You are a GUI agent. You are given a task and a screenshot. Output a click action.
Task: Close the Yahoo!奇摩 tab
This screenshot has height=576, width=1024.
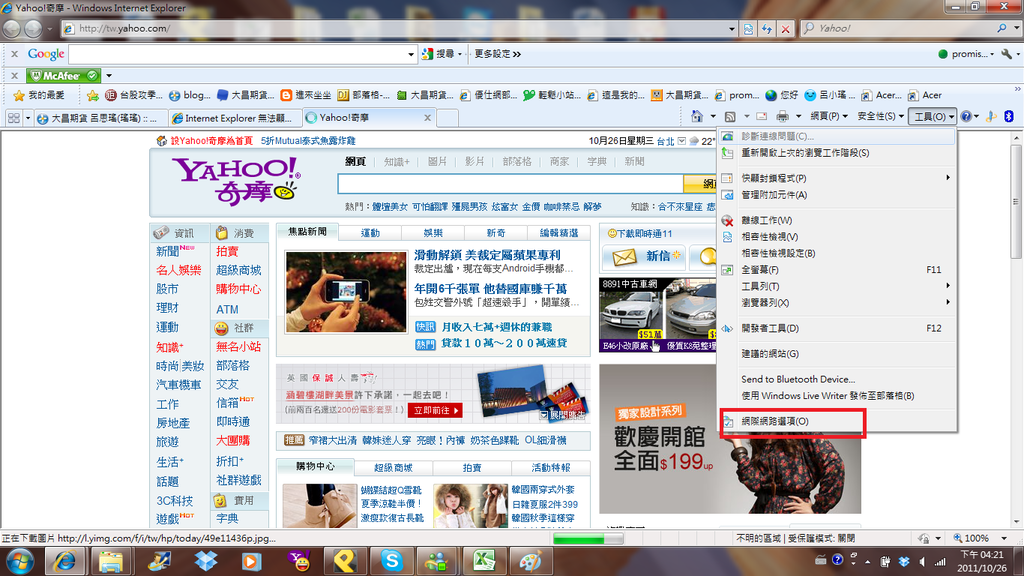[x=428, y=118]
